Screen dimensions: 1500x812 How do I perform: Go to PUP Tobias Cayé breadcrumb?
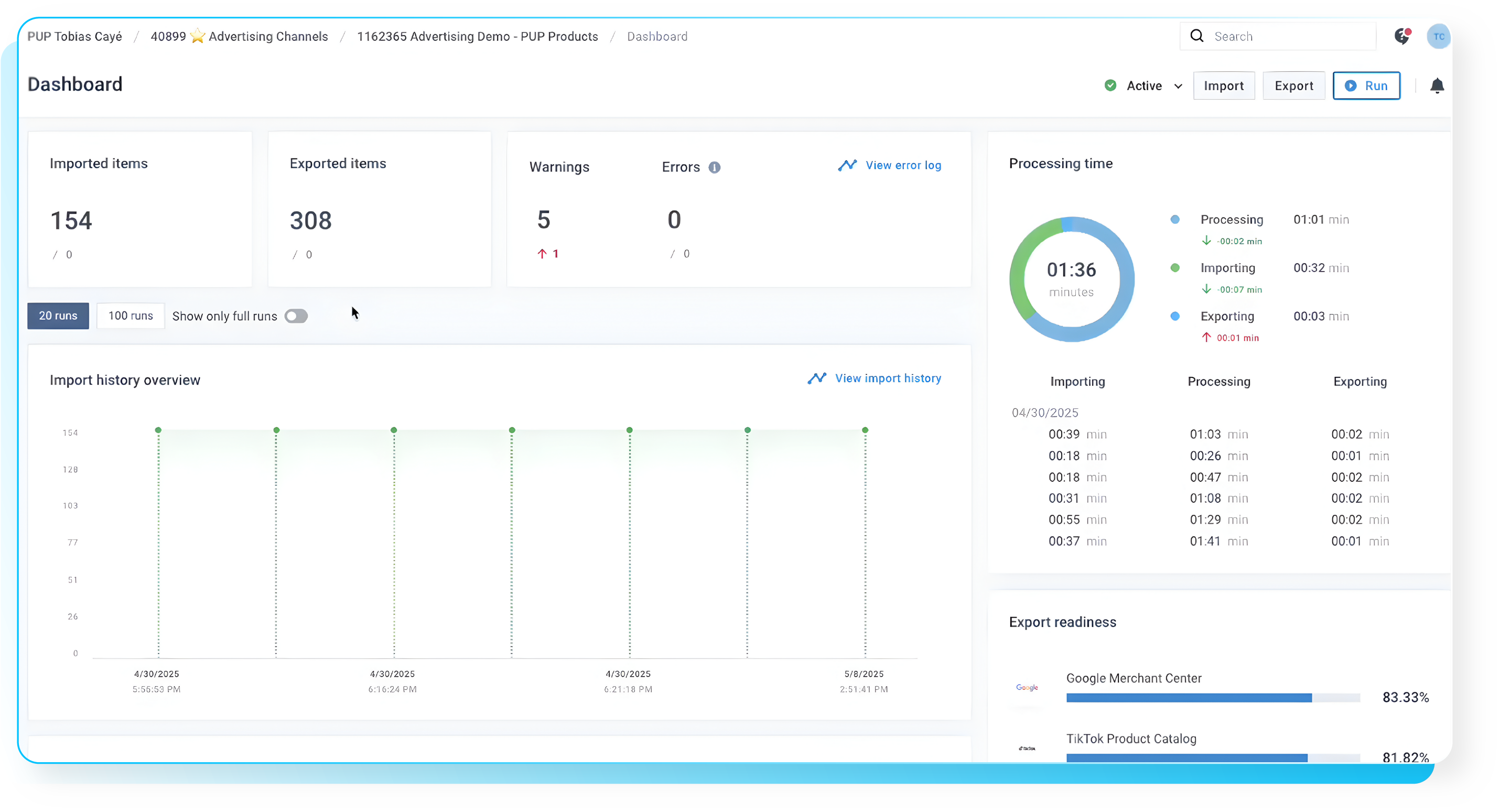tap(75, 37)
